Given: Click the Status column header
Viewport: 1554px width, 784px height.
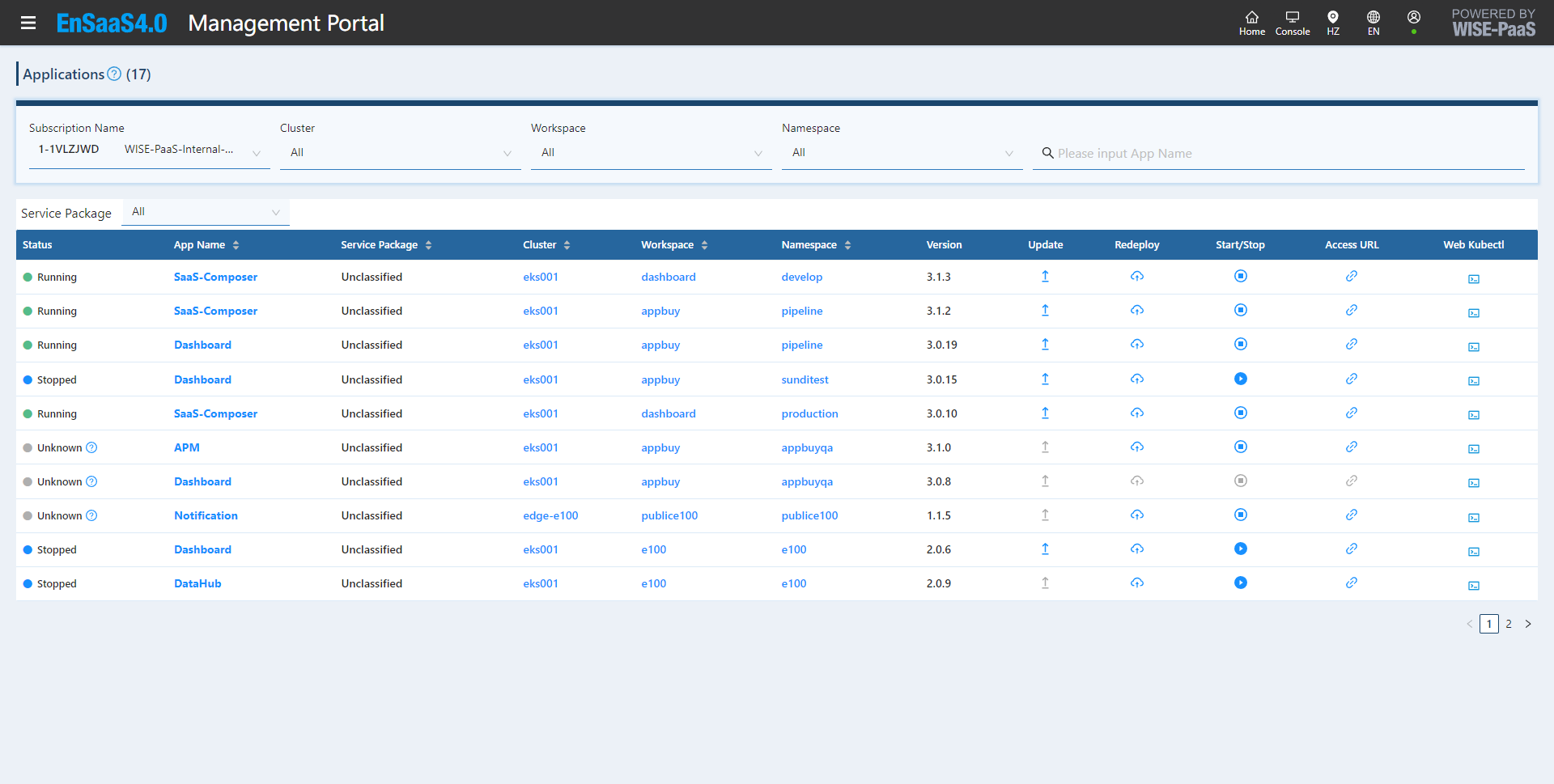Looking at the screenshot, I should (x=37, y=245).
